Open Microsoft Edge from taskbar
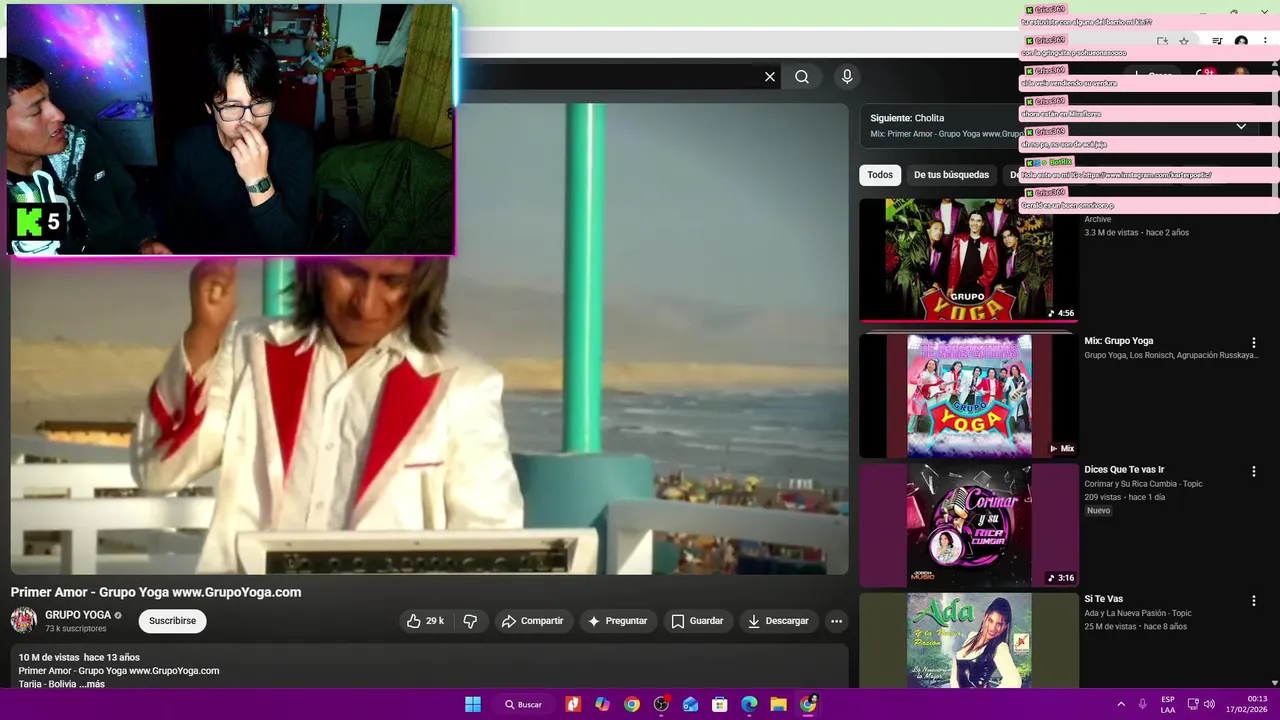The image size is (1280, 720). click(749, 704)
